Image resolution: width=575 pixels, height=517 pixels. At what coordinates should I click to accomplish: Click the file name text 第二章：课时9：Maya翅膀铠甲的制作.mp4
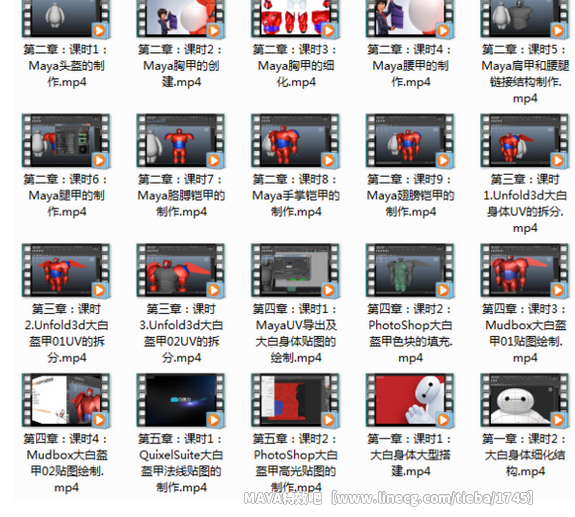pos(410,195)
